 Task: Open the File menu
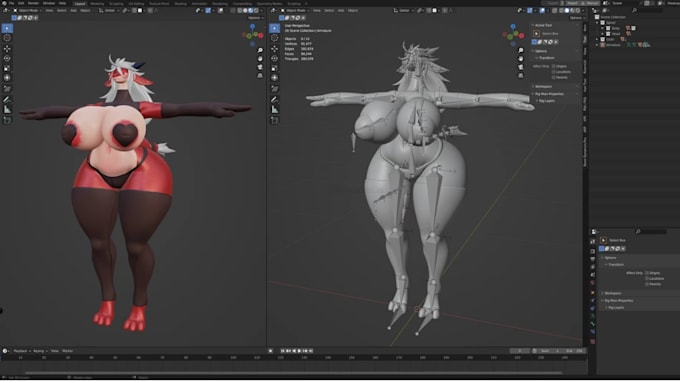[x=11, y=3]
